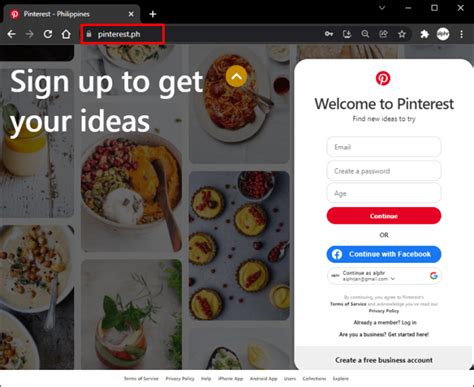Close the Pinterest - Philippines tab
Screen dimensions: 474x387
point(131,14)
